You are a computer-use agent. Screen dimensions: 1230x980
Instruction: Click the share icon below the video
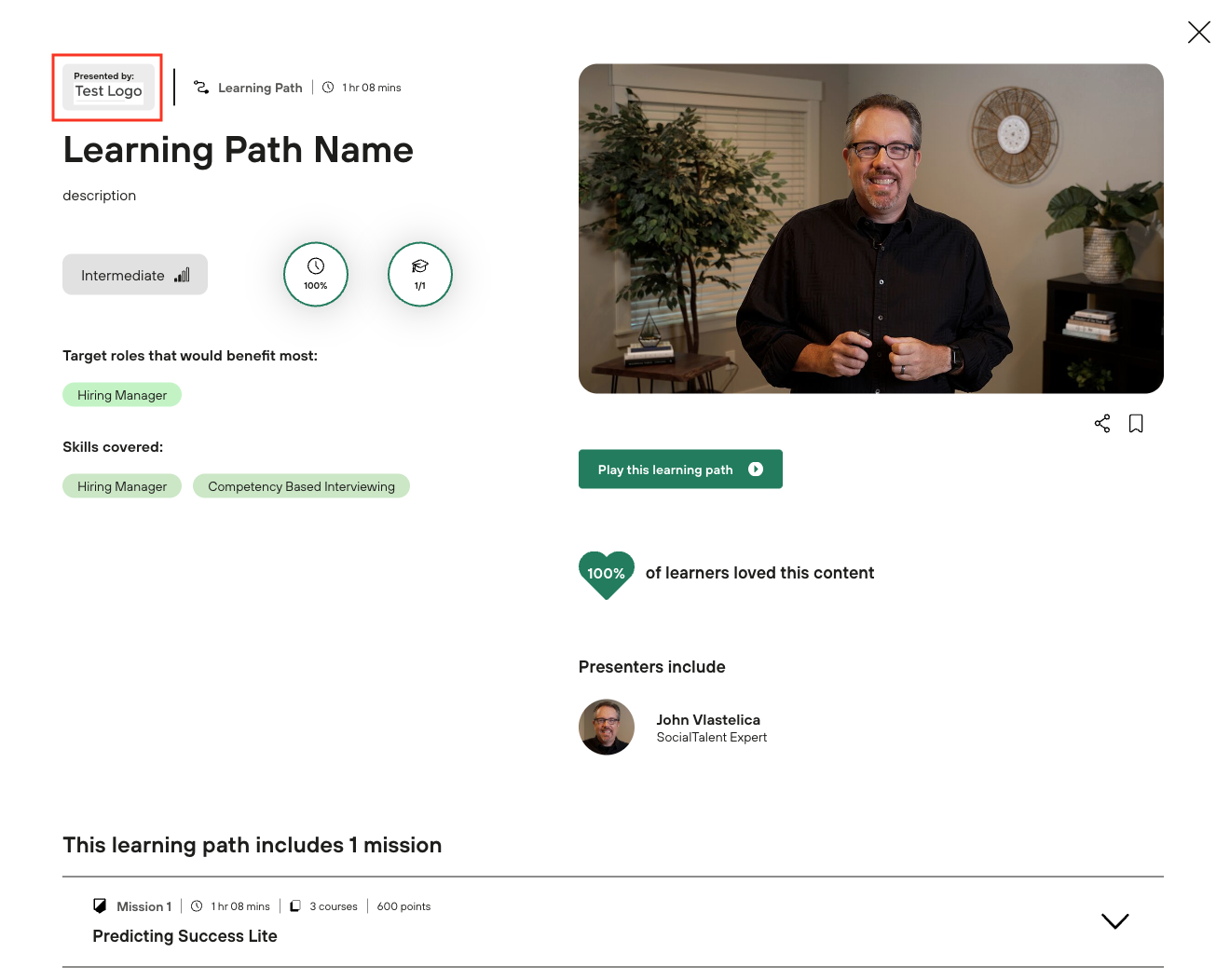1102,424
